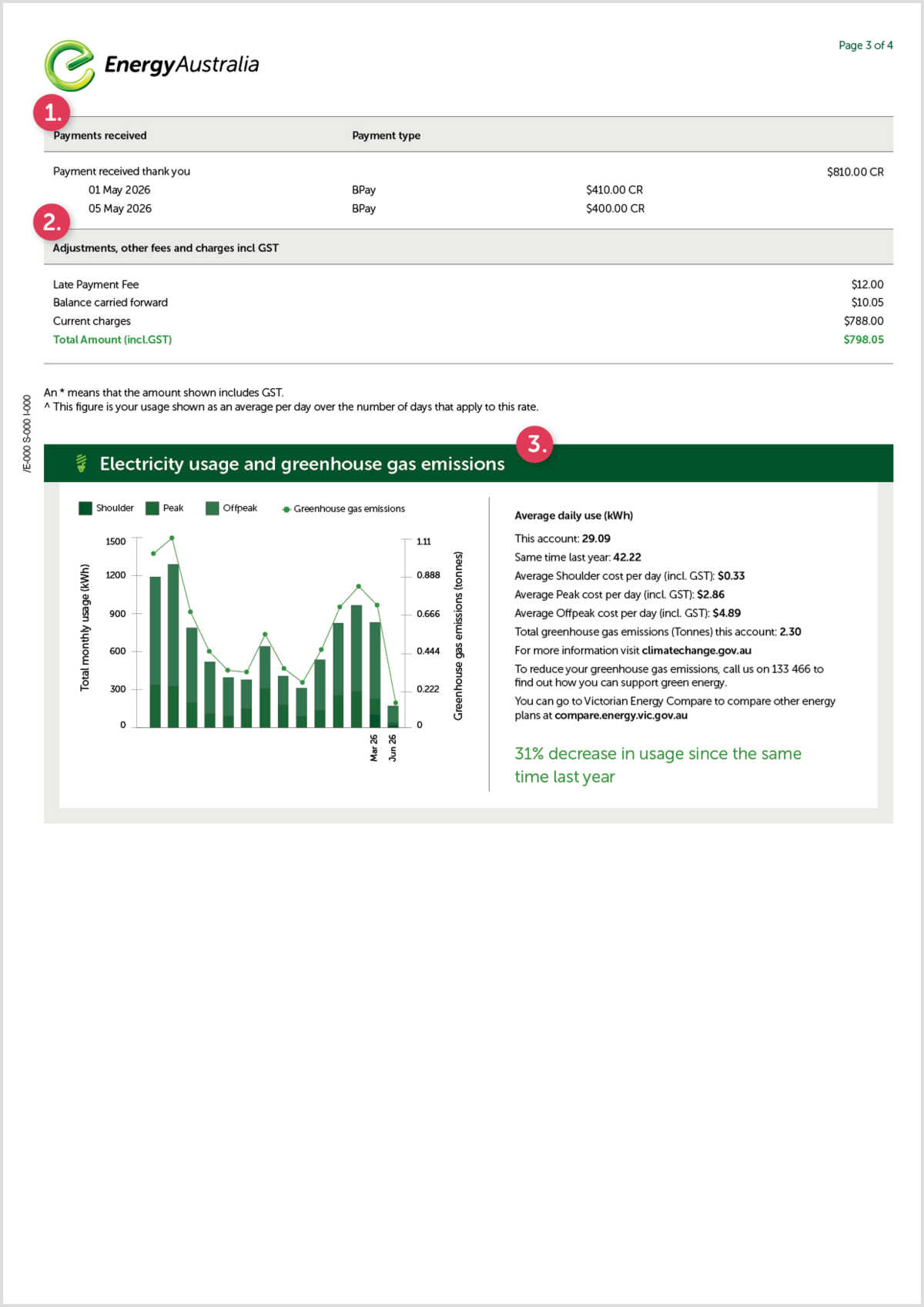Select the Shoulder legend color swatch
The height and width of the screenshot is (1307, 924).
(x=85, y=508)
